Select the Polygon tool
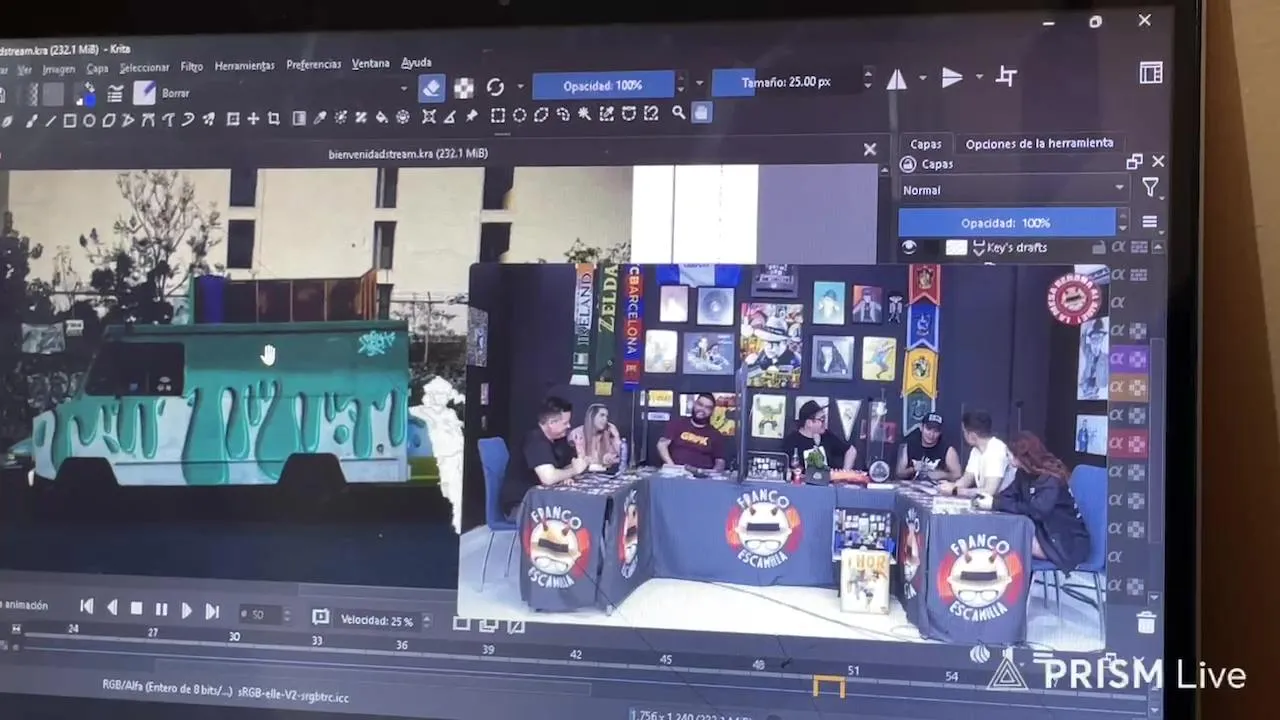The height and width of the screenshot is (720, 1280). click(x=108, y=118)
